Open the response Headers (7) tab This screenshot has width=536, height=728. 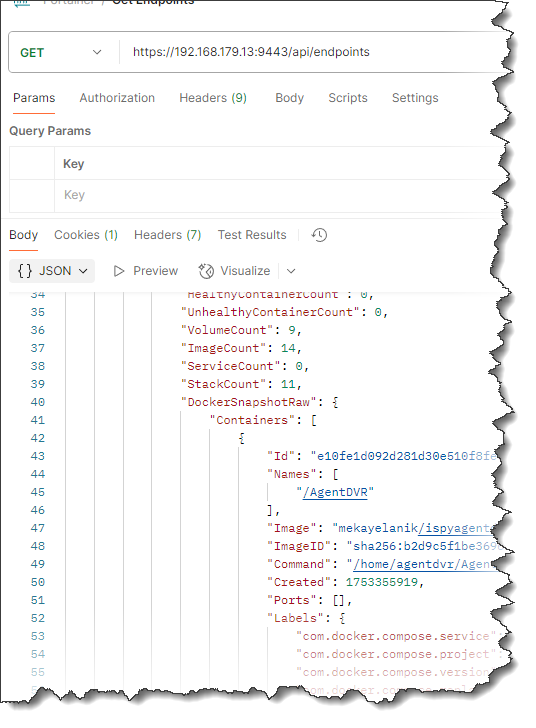click(167, 235)
